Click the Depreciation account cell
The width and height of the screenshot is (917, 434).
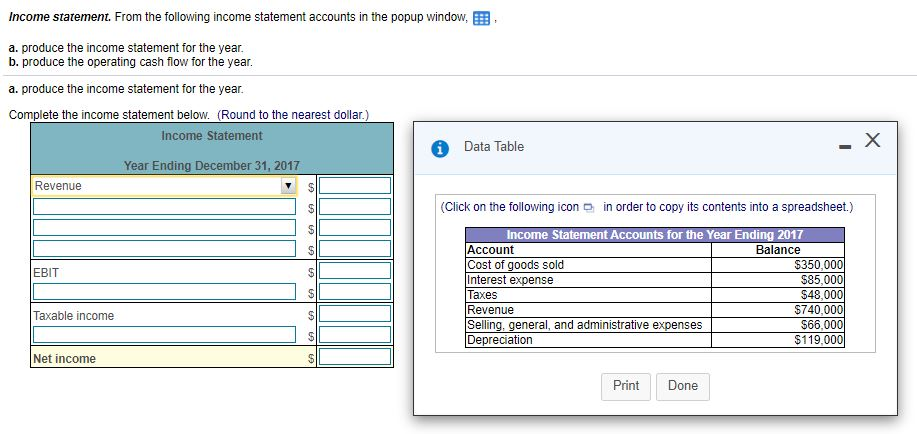point(588,340)
